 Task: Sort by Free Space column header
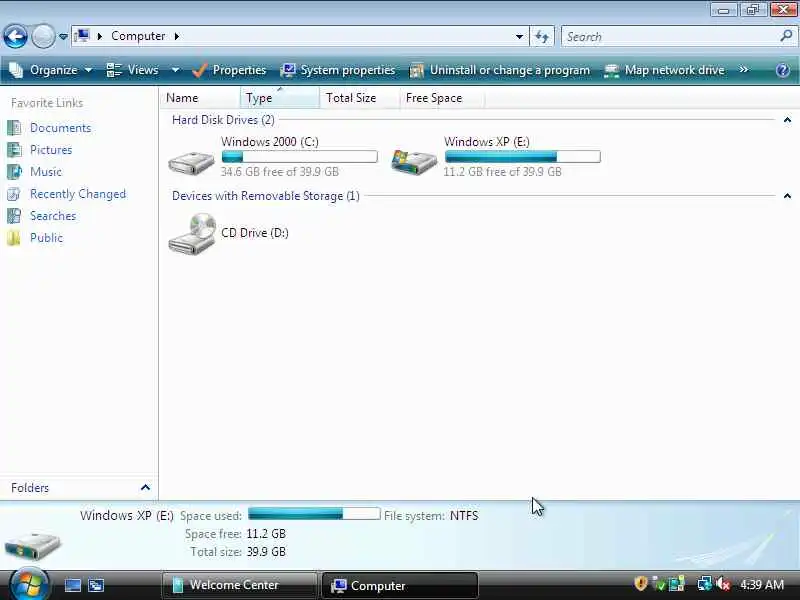(x=442, y=98)
